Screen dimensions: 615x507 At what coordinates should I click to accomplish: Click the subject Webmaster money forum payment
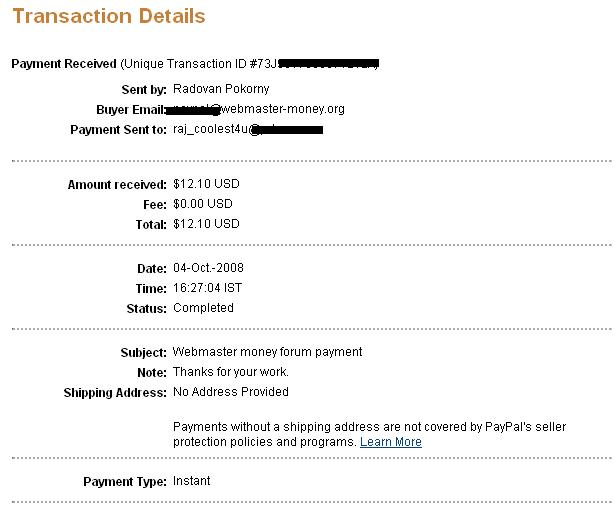tap(267, 352)
